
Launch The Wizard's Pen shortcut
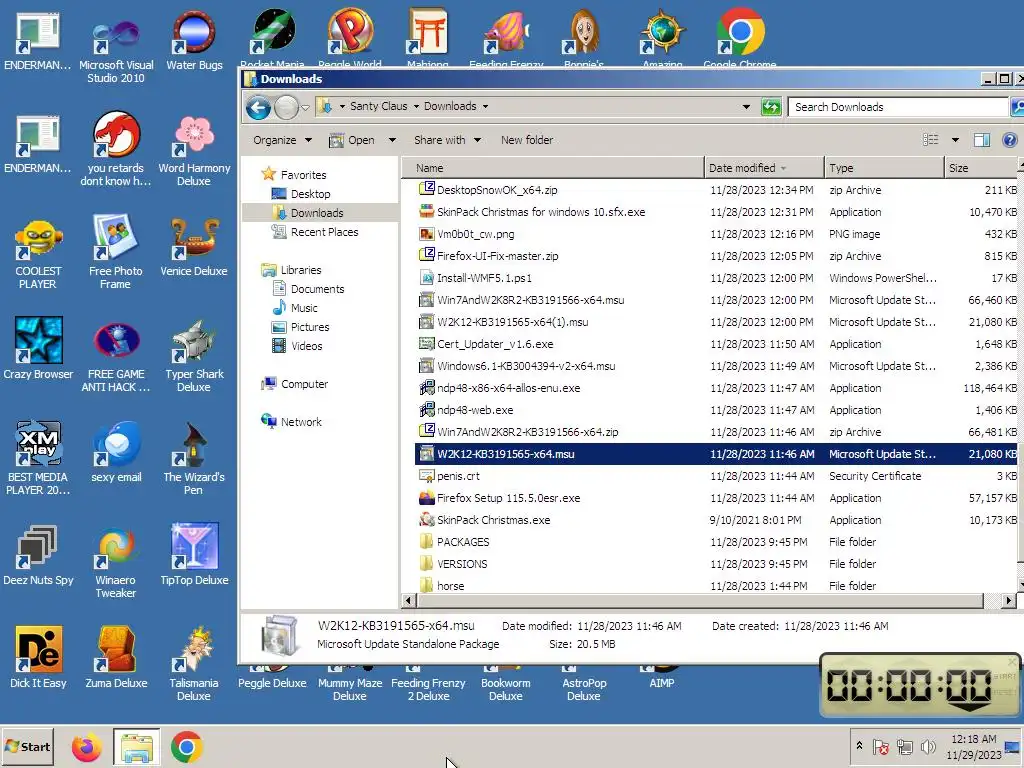click(194, 458)
